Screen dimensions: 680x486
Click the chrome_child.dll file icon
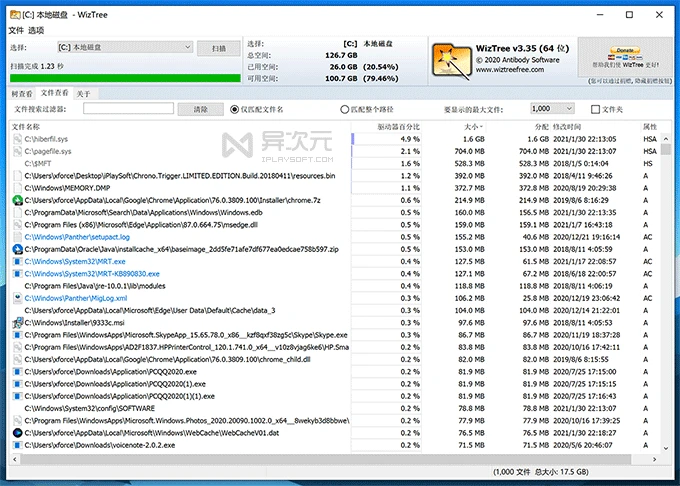(17, 359)
